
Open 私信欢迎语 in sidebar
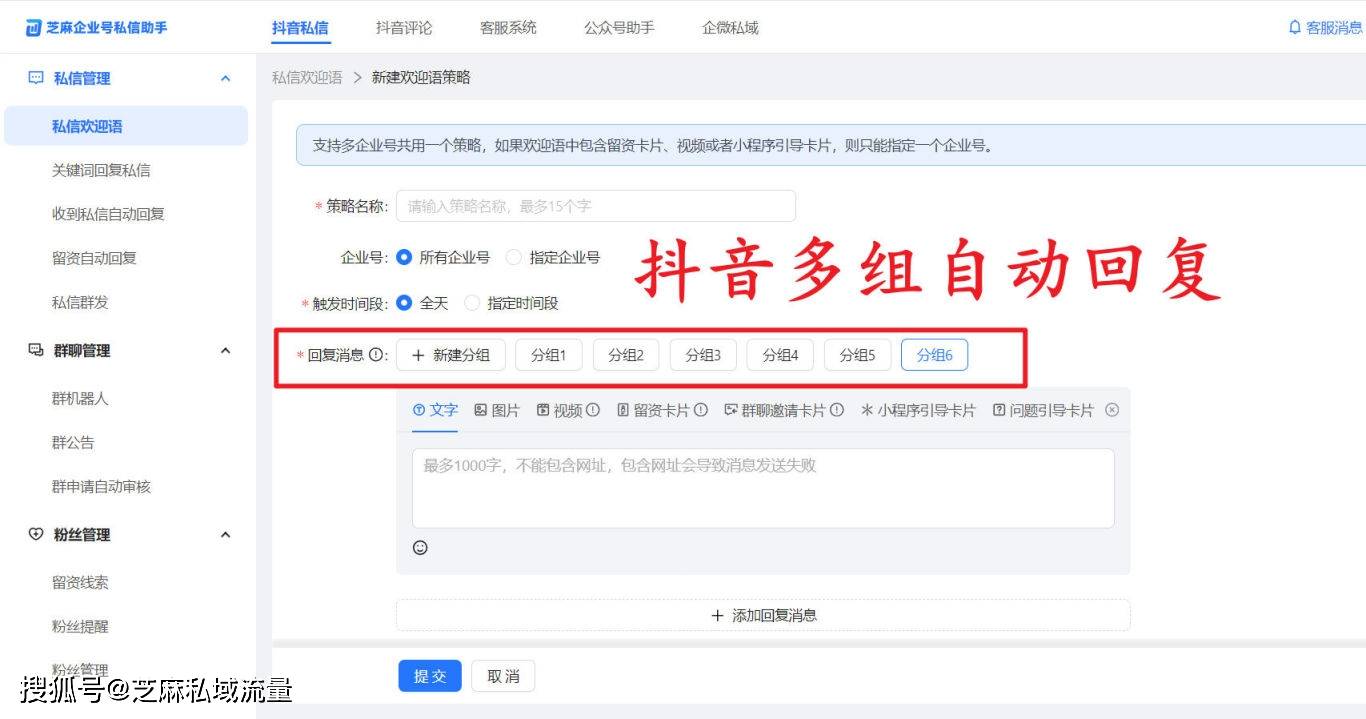pos(126,126)
